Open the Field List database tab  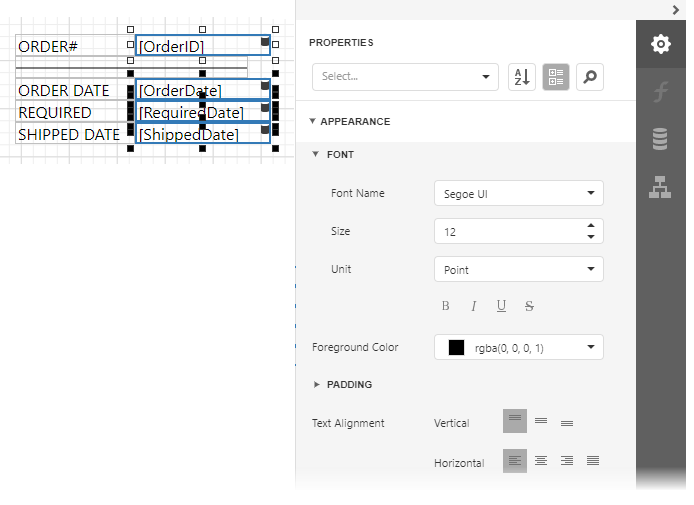point(660,139)
